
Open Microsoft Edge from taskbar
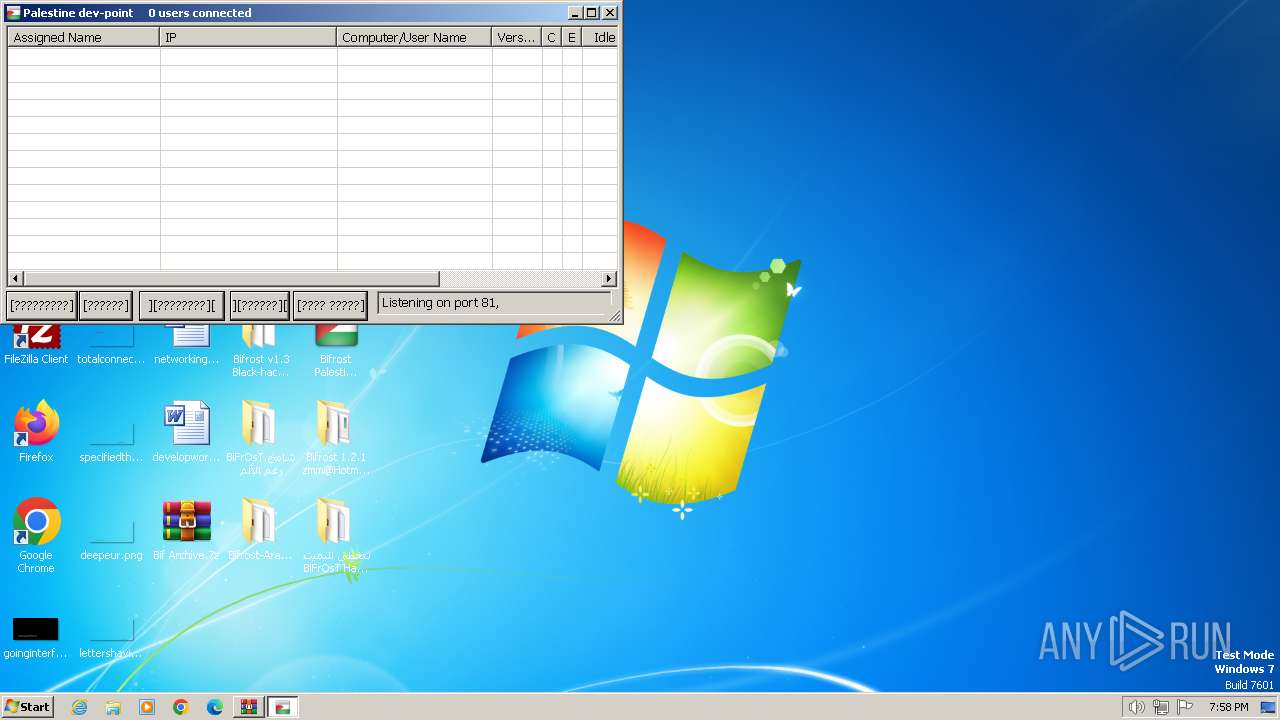pyautogui.click(x=215, y=707)
